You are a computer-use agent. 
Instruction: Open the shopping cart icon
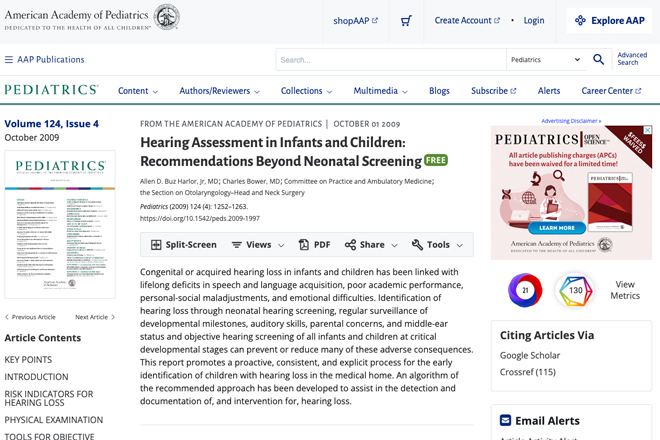tap(406, 21)
